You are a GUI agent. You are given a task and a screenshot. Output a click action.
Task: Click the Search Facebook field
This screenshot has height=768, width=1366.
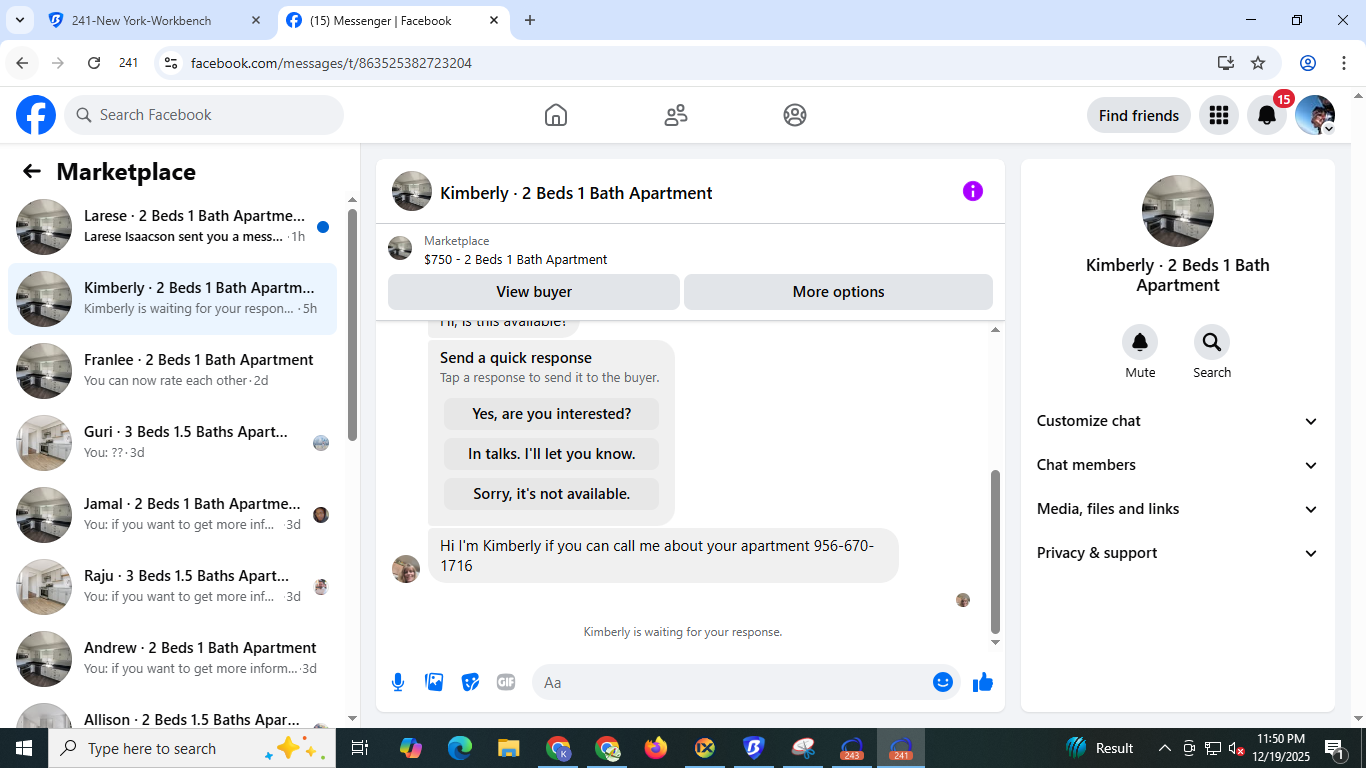204,115
